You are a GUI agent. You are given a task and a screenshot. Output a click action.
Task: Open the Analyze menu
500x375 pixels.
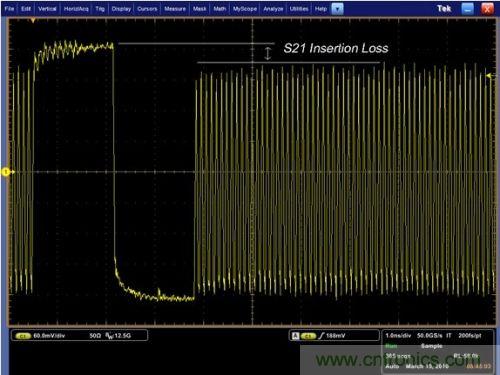tap(273, 9)
